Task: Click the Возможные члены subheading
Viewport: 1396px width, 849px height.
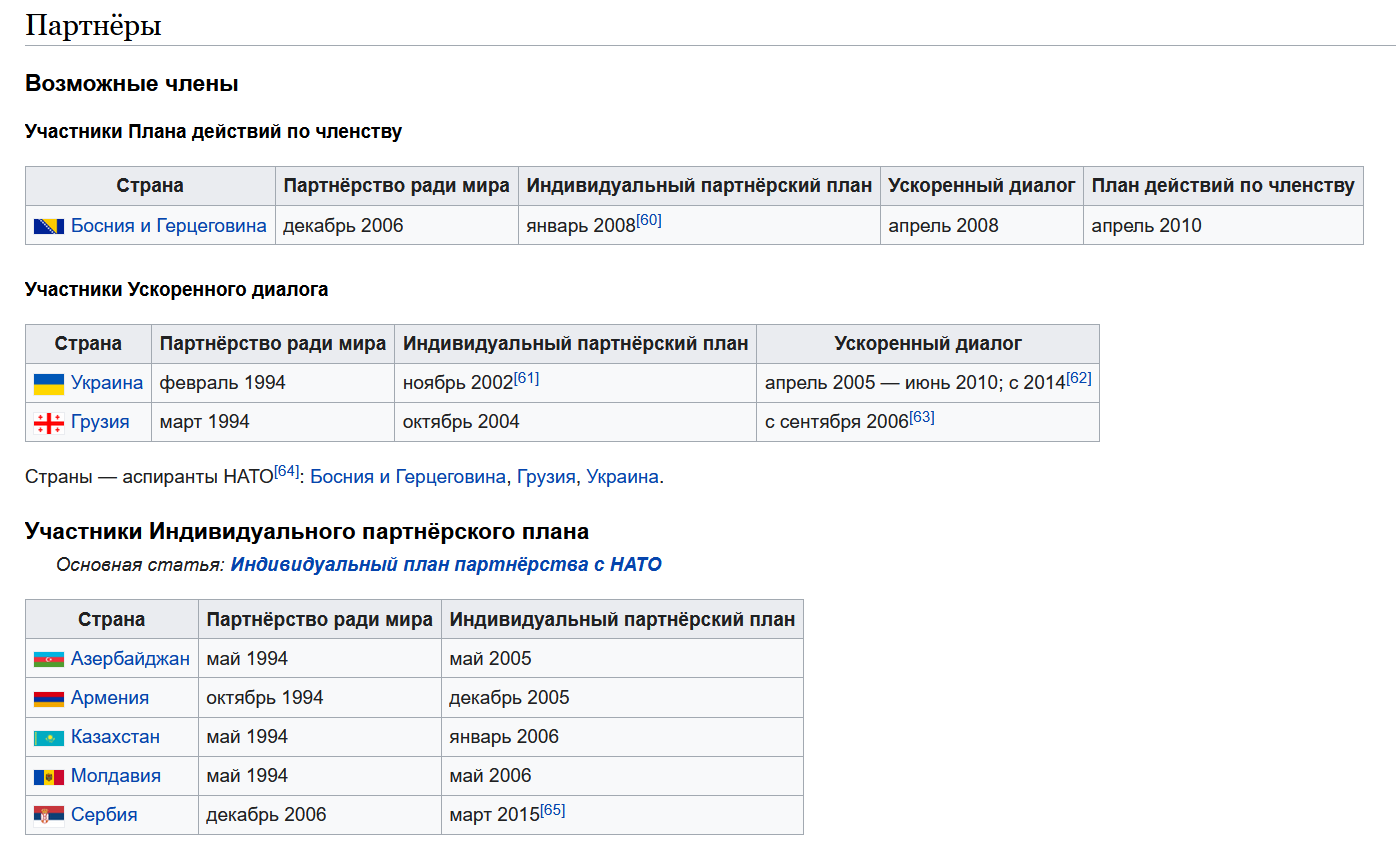Action: pyautogui.click(x=131, y=84)
